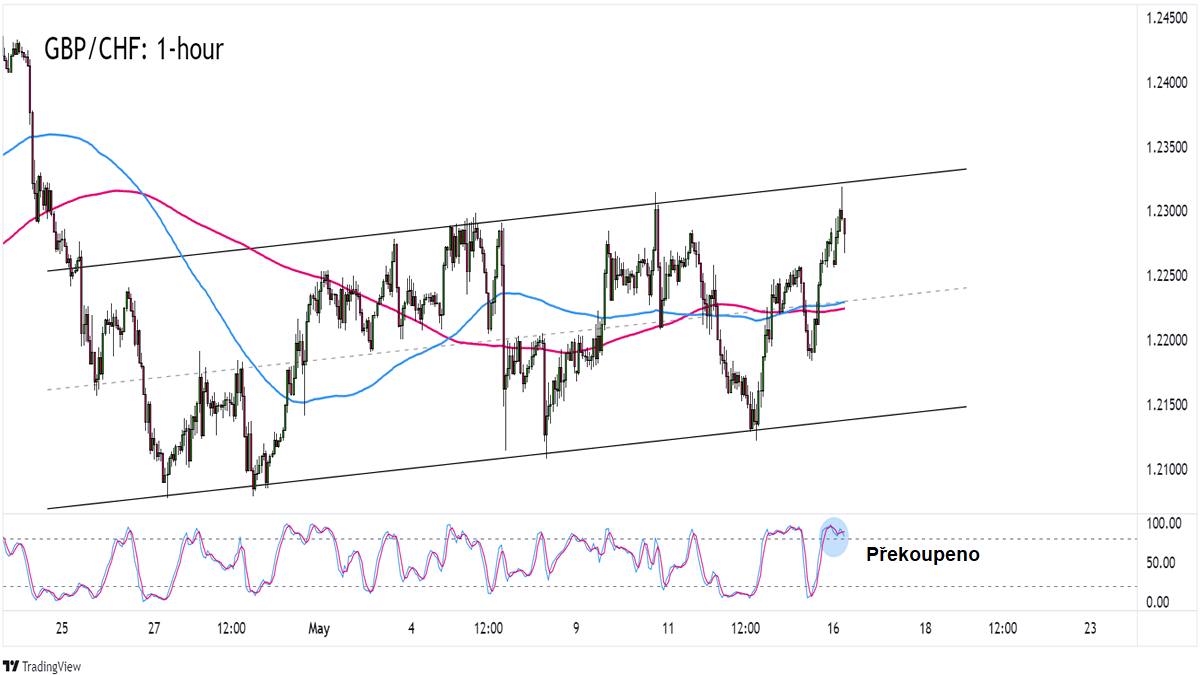Click the 1.21000 price label
This screenshot has height=675, width=1200.
click(x=1168, y=469)
